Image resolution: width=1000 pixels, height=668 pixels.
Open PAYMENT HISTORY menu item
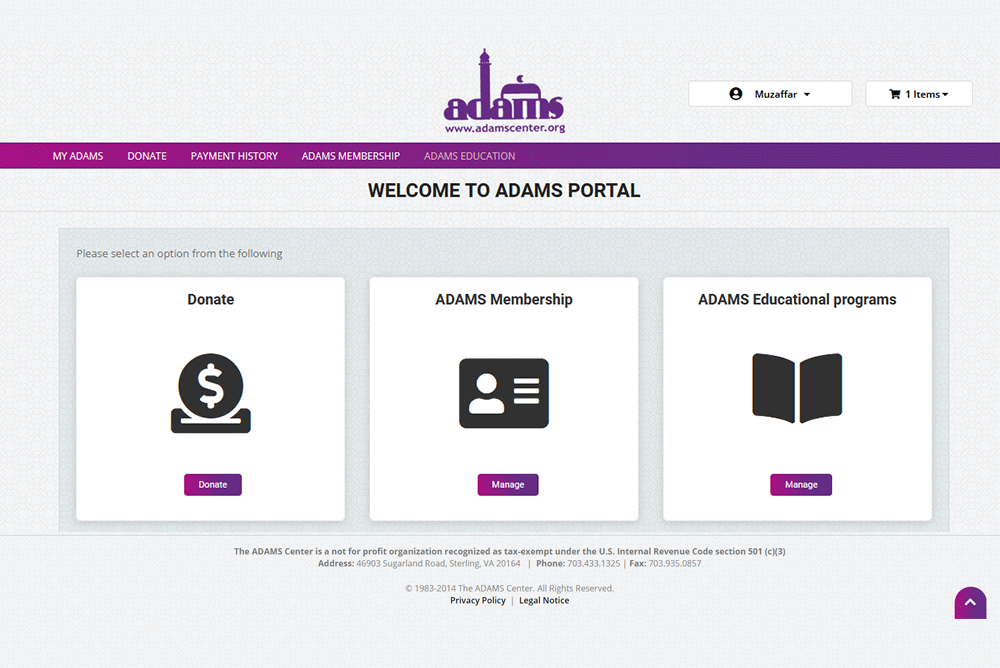[234, 156]
